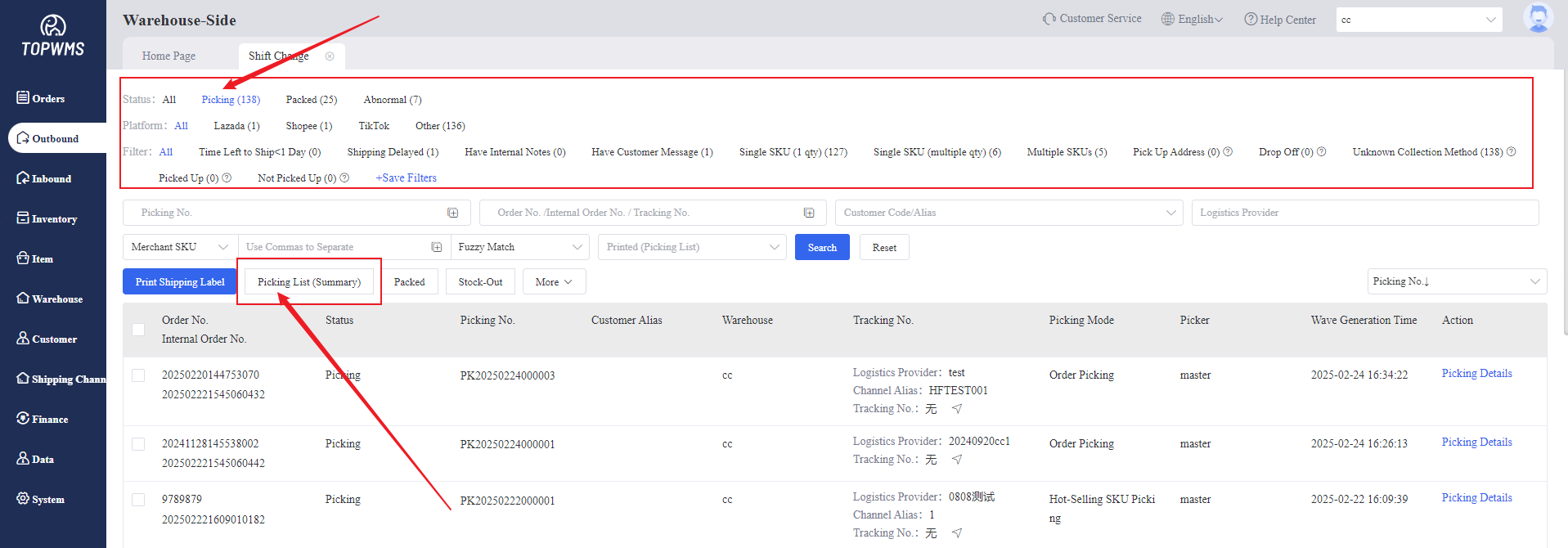Switch to the Home Page tab
Image resolution: width=1568 pixels, height=548 pixels.
(168, 56)
